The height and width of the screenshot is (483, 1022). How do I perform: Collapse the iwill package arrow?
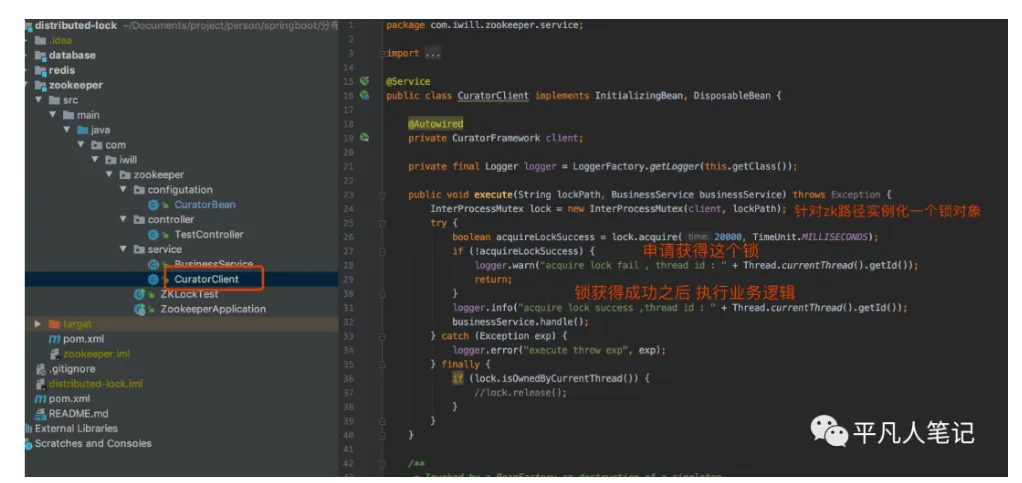(95, 160)
